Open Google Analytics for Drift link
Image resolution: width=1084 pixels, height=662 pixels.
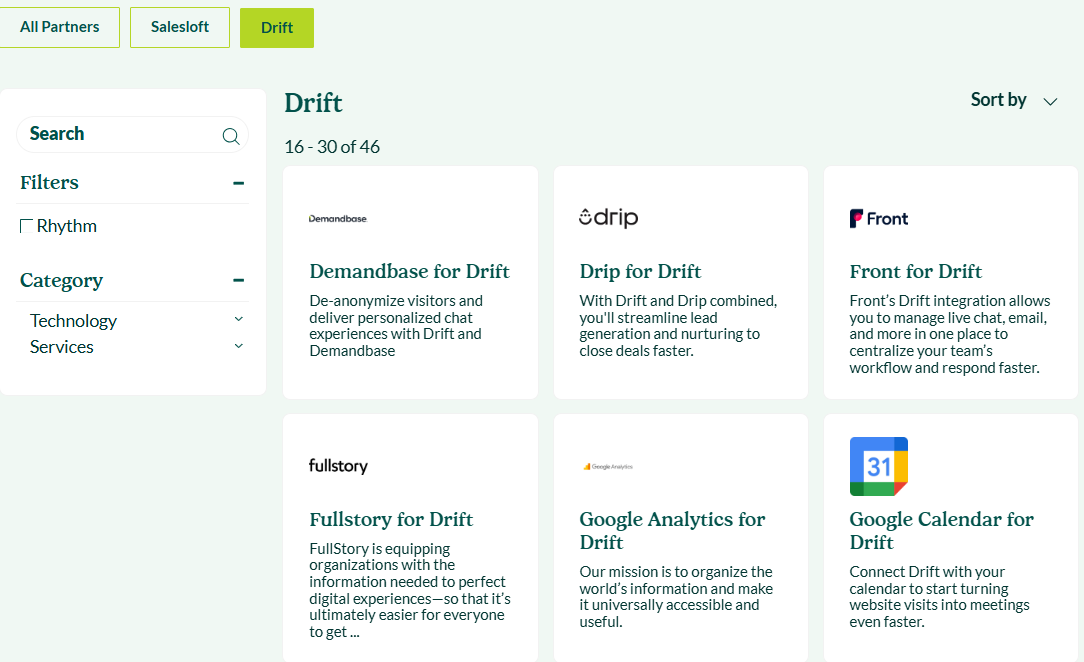coord(672,530)
